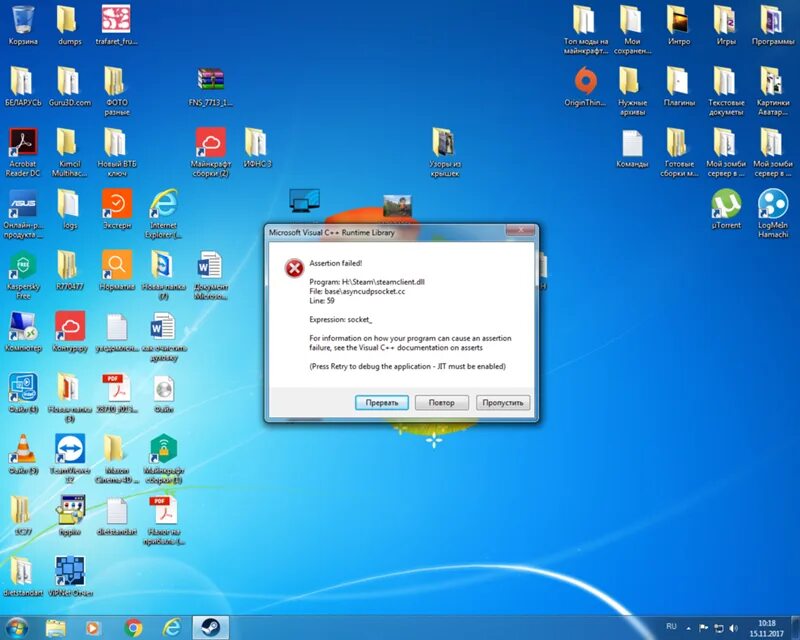Close the Visual C++ Runtime Library dialog
Image resolution: width=800 pixels, height=640 pixels.
(x=520, y=231)
